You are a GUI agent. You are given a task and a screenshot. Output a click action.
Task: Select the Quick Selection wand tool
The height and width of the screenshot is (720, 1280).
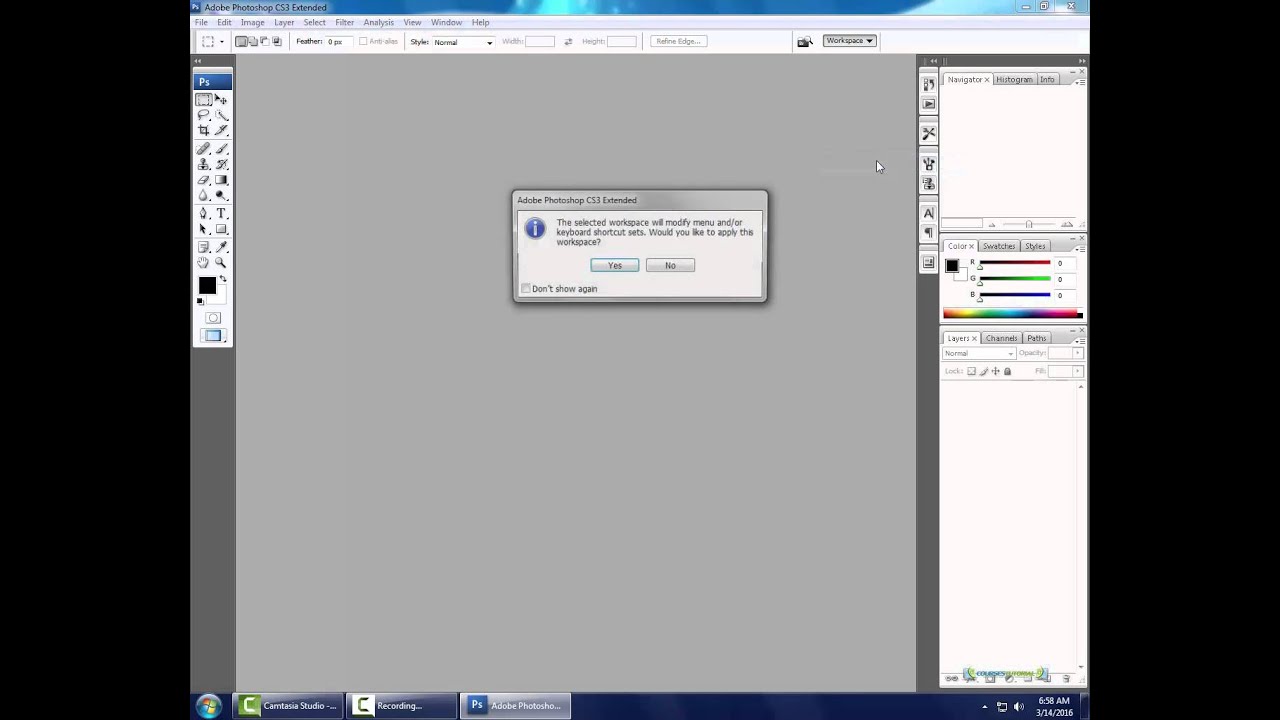pos(221,115)
